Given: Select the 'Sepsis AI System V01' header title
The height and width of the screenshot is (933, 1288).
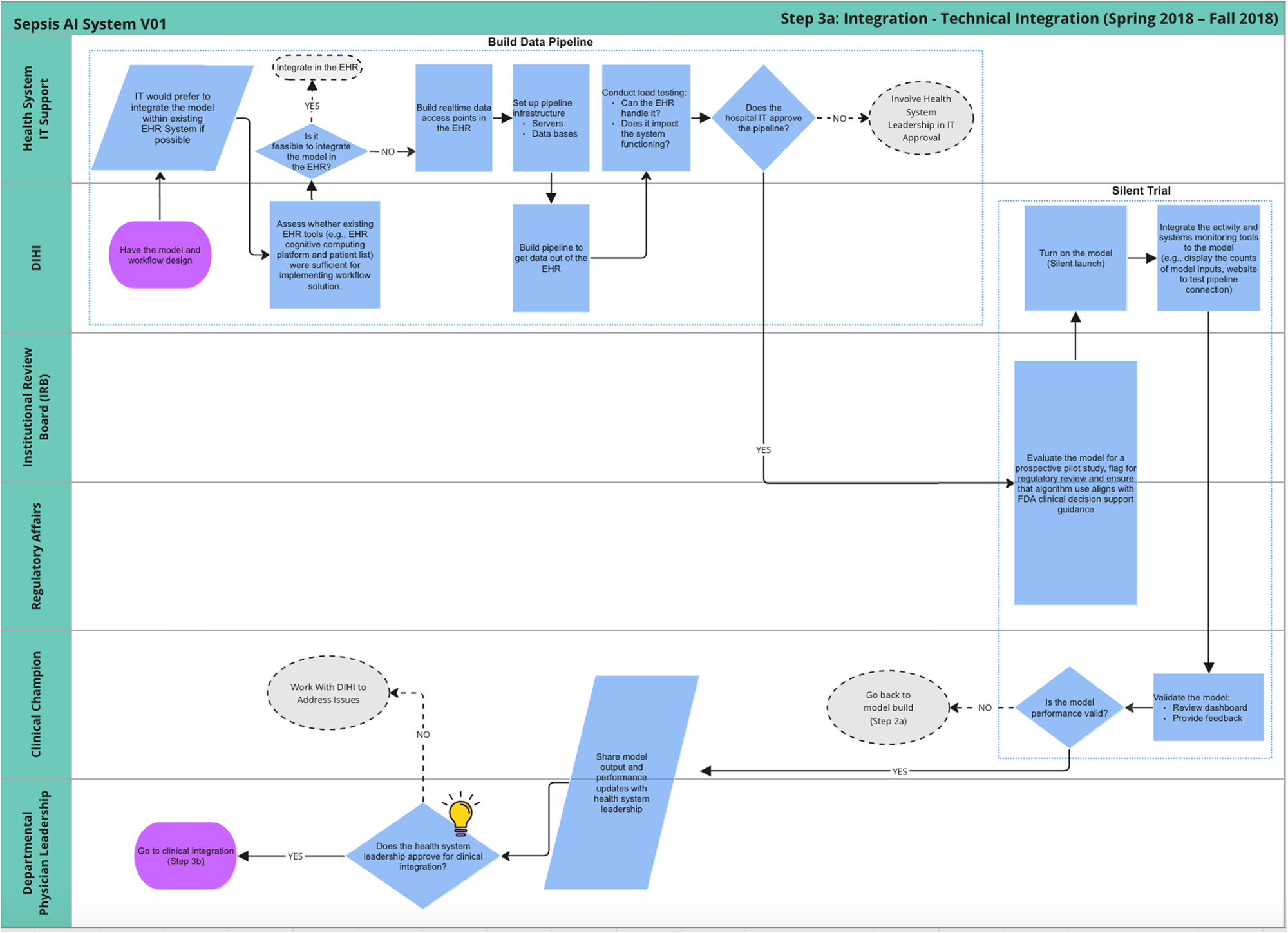Looking at the screenshot, I should pyautogui.click(x=90, y=24).
